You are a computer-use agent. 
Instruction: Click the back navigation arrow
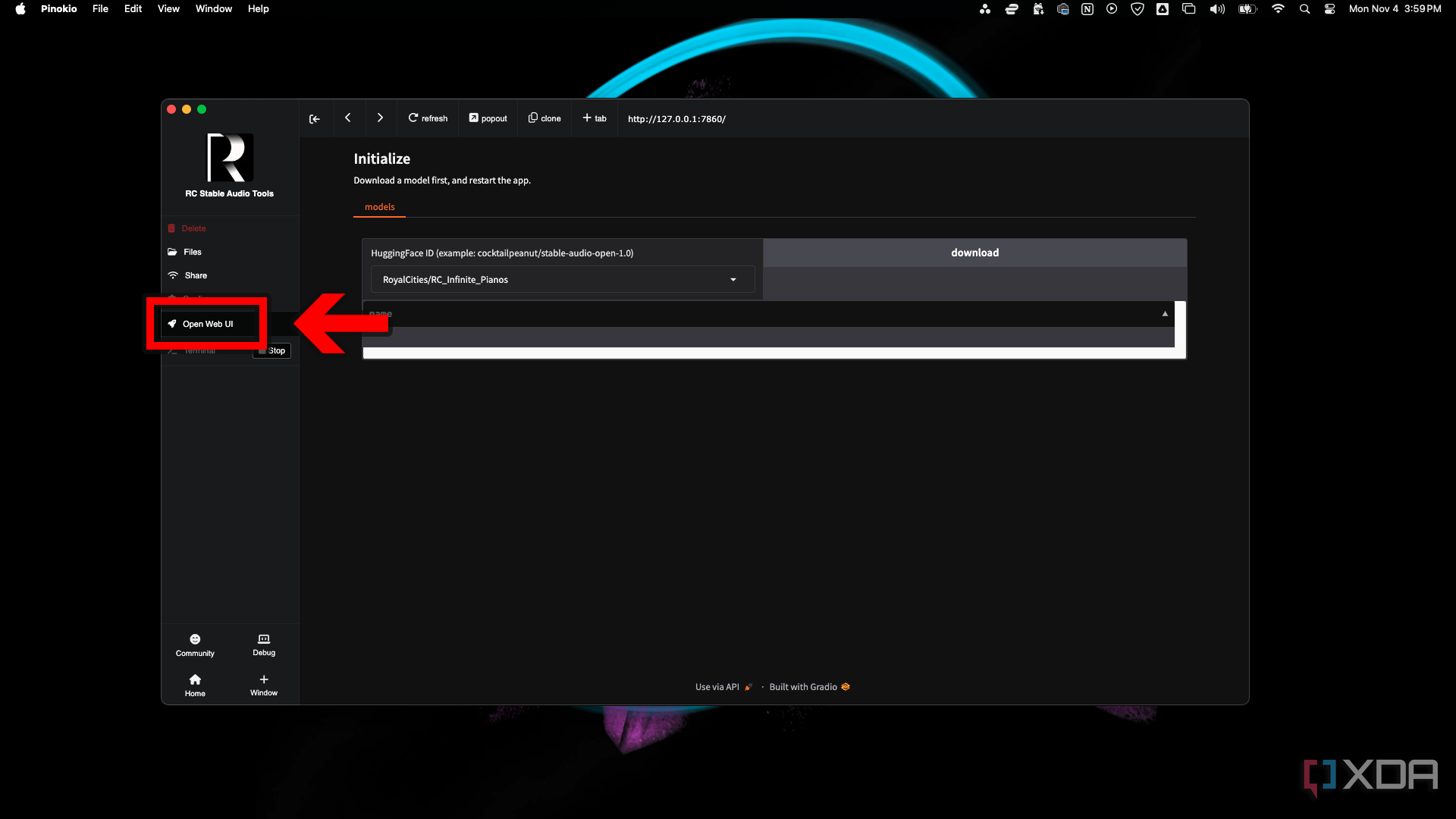click(347, 118)
